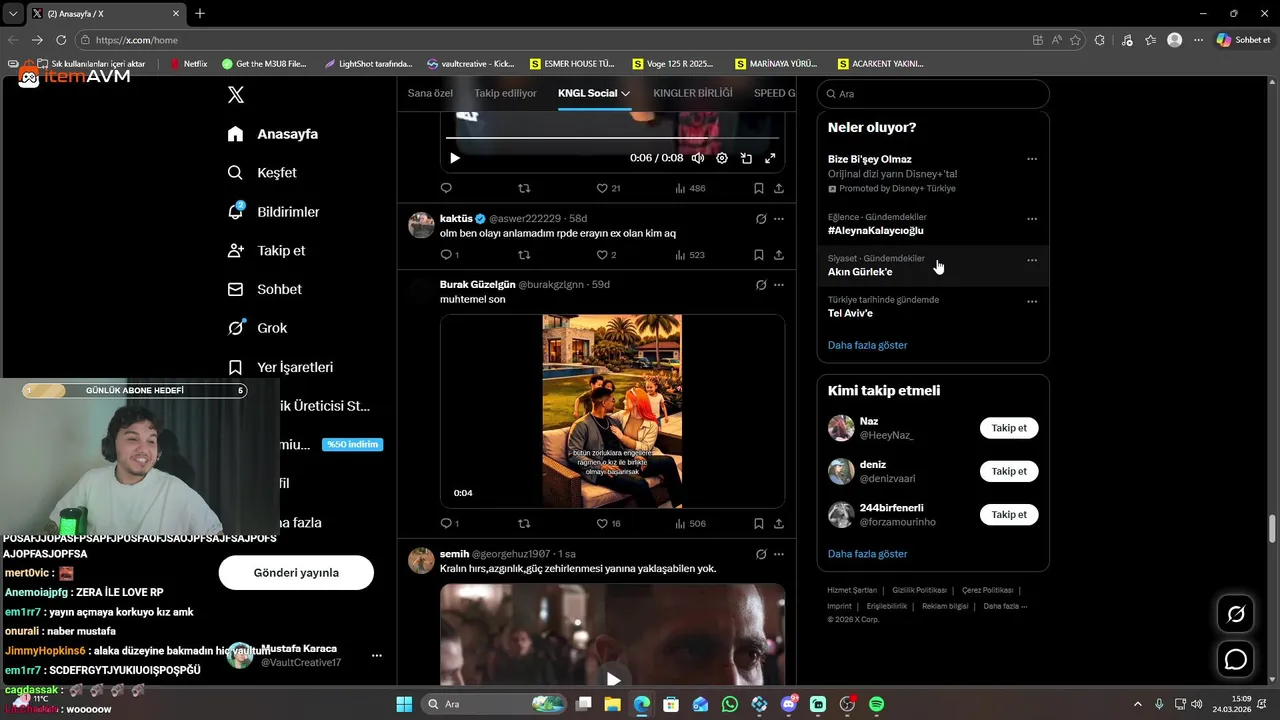Screen dimensions: 1280x720
Task: Switch to Sana özel tab
Action: point(430,93)
